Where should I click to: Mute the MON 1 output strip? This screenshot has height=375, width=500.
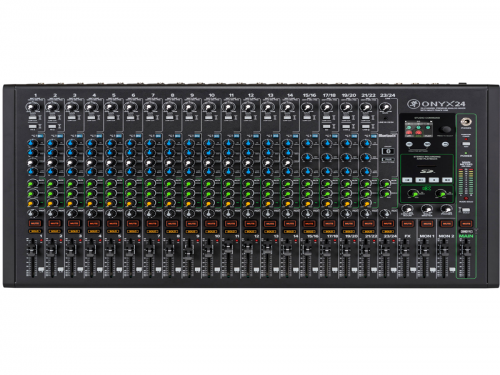(x=427, y=223)
